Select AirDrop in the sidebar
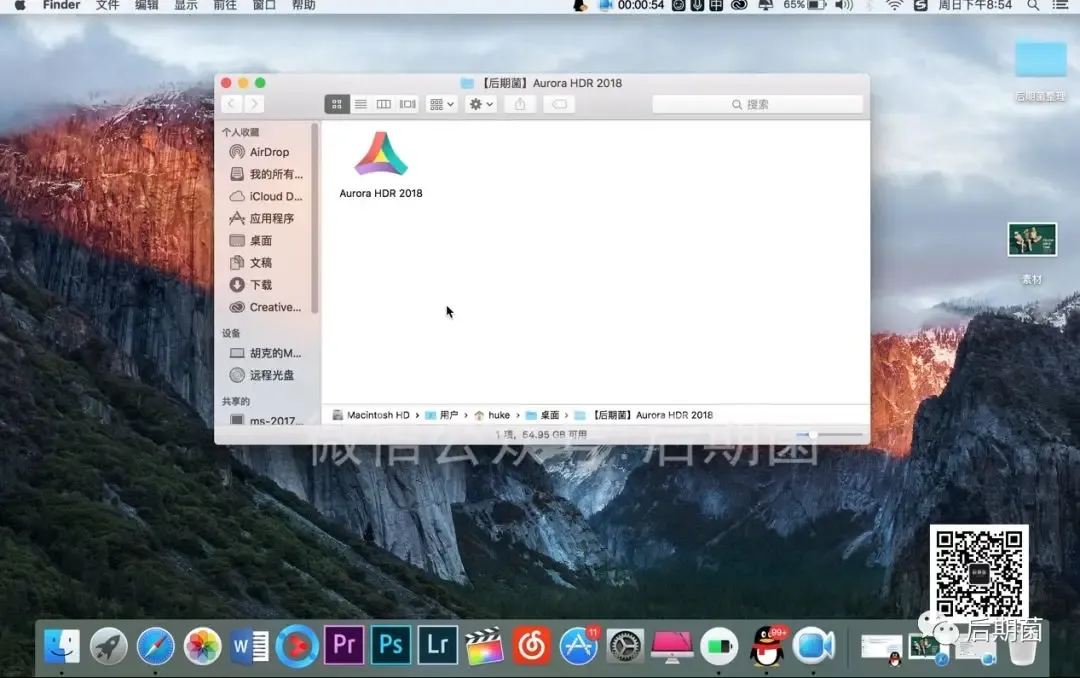1080x678 pixels. pos(267,152)
